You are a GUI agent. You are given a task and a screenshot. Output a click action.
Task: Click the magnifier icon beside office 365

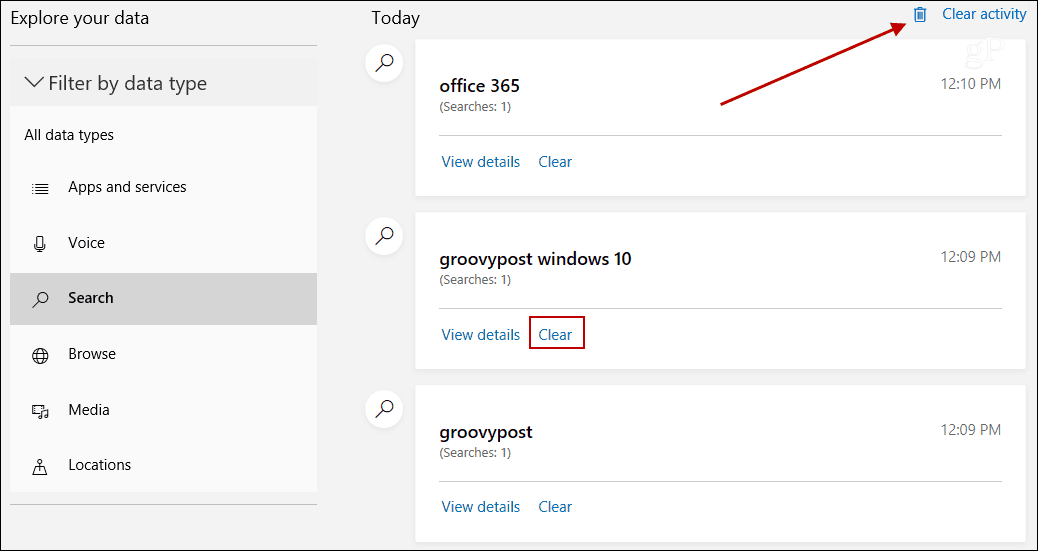tap(384, 64)
